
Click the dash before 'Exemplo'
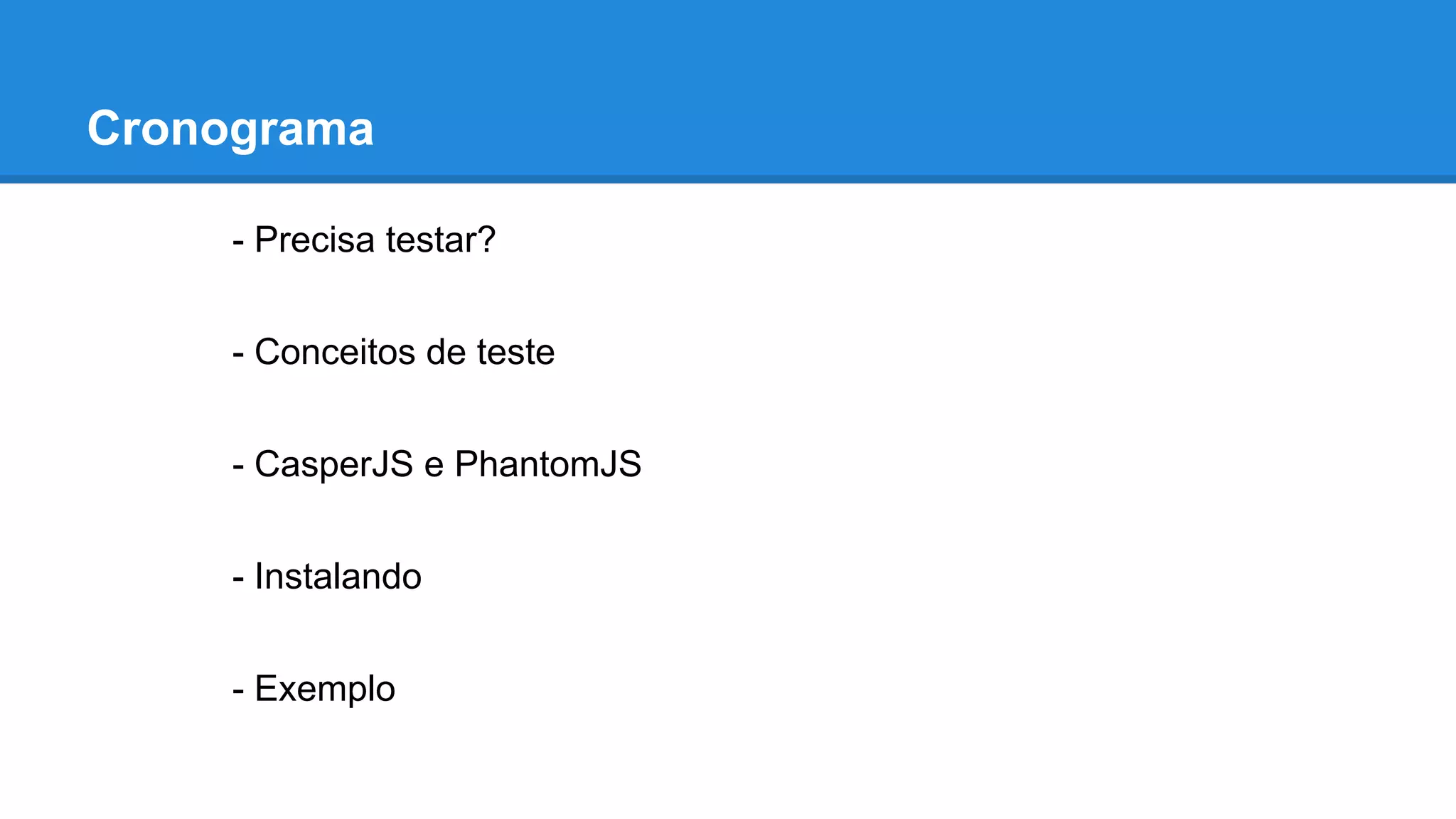pos(239,690)
